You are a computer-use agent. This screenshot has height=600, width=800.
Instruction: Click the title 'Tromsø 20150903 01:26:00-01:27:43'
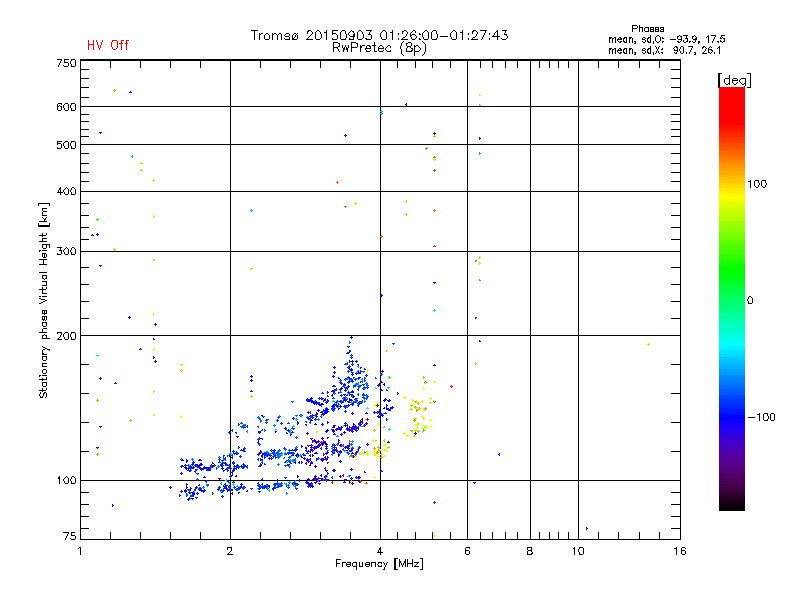coord(380,35)
